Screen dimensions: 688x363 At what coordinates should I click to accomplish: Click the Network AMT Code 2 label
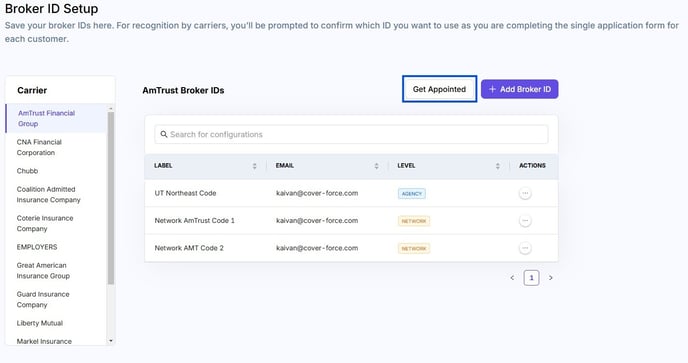(189, 248)
